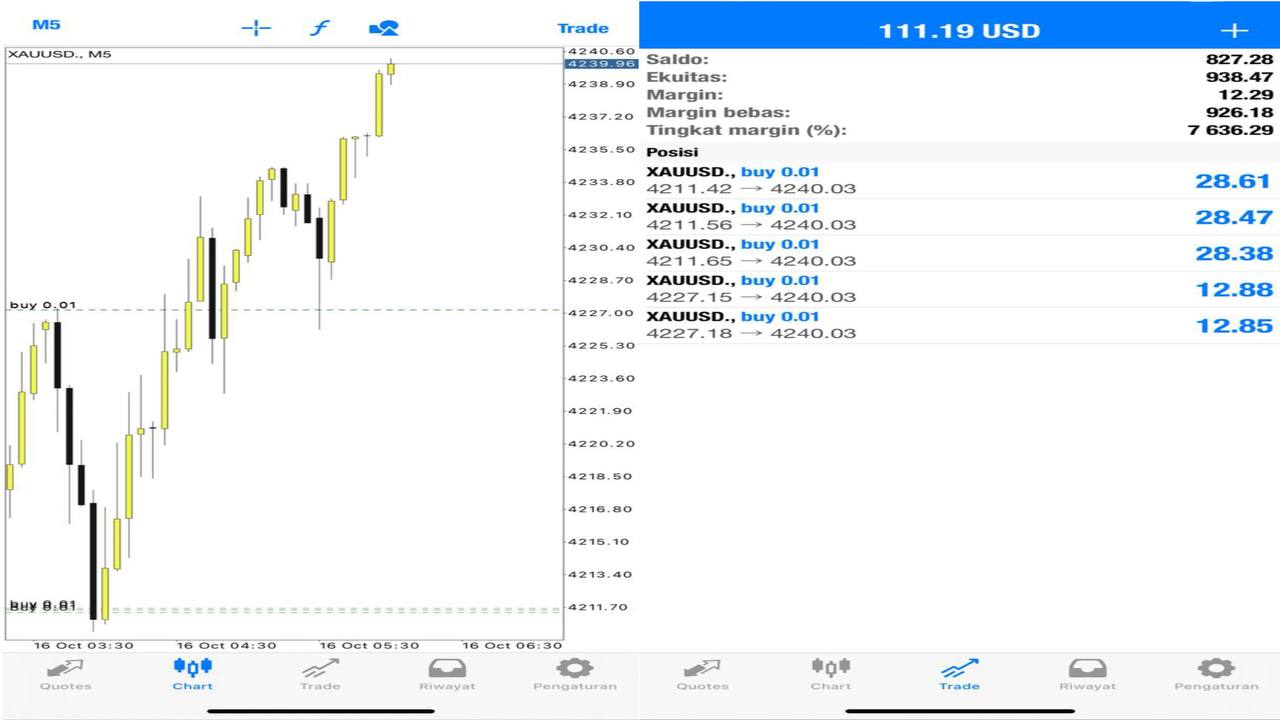Select position opened at 4211.56
Viewport: 1280px width, 720px height.
point(960,217)
